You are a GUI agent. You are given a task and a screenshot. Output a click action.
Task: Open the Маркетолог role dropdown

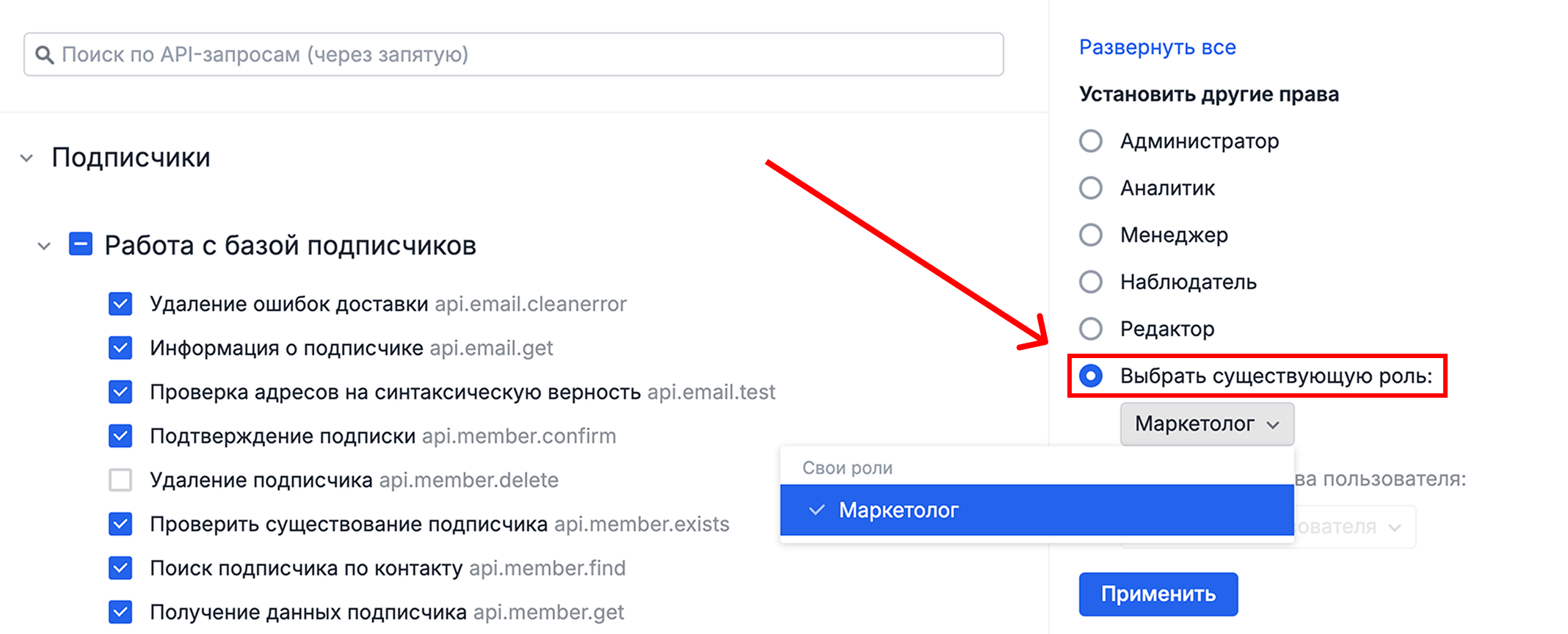1206,424
